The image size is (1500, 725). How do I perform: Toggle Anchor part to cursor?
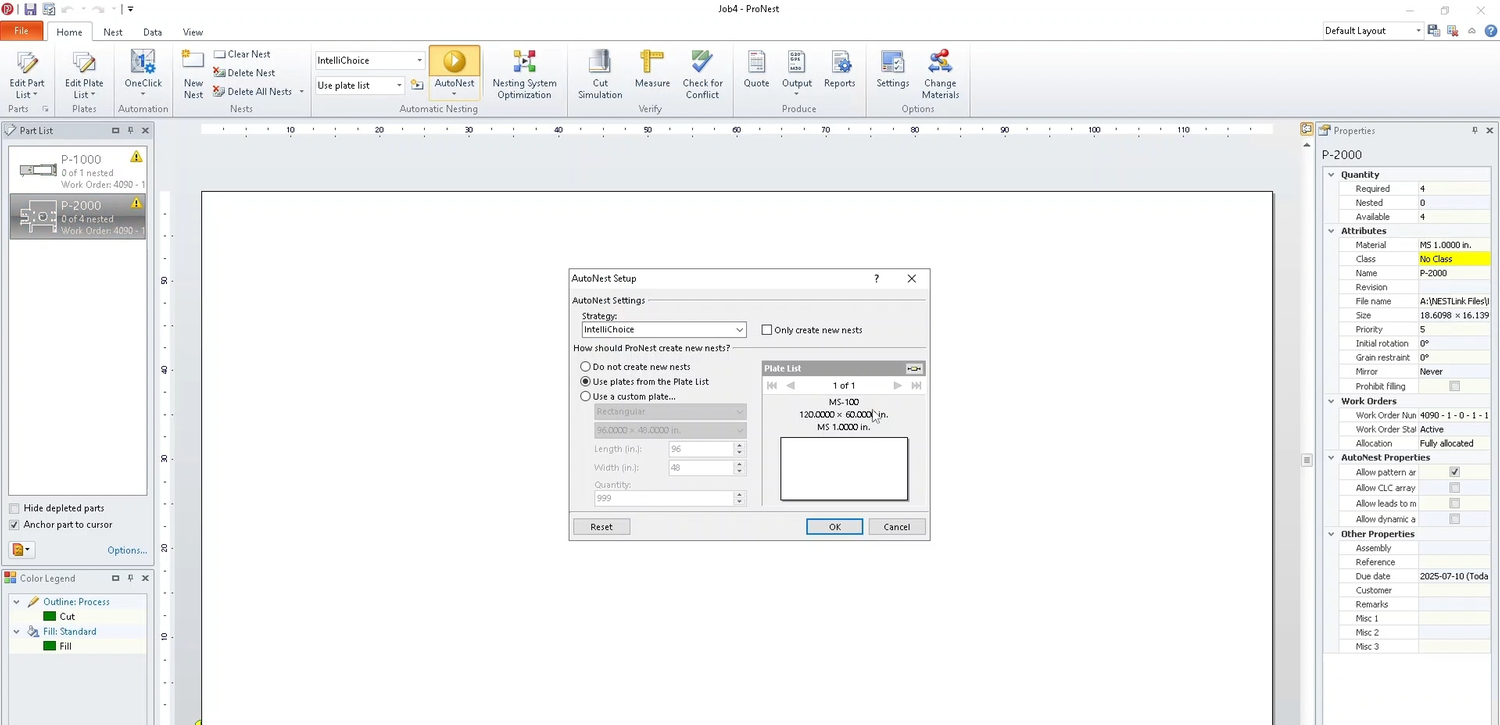point(14,524)
